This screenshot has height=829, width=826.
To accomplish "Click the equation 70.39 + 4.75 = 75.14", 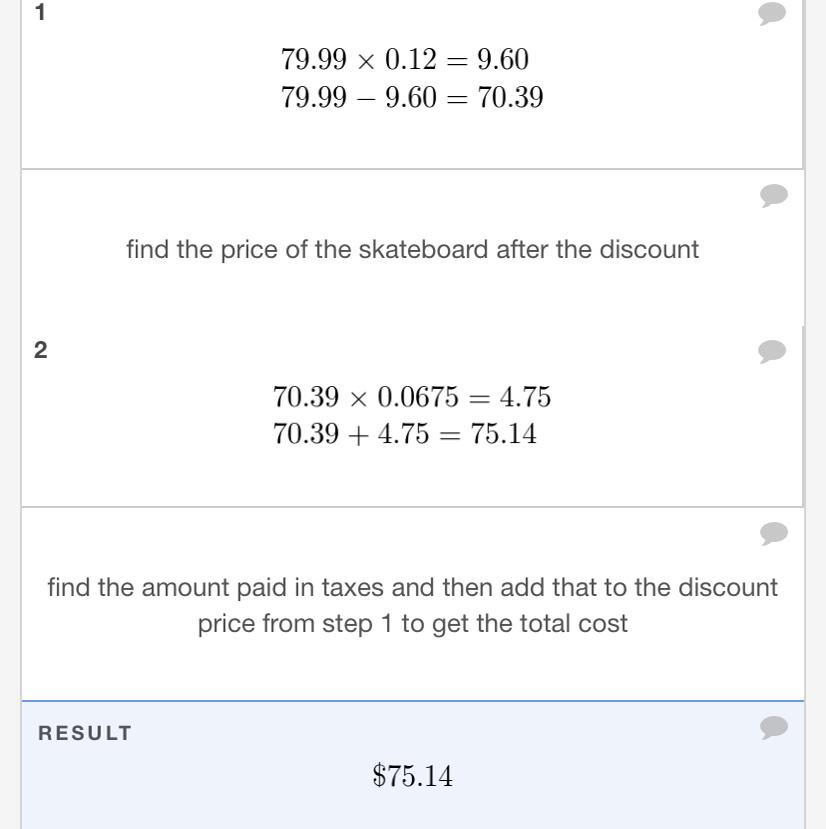I will [405, 434].
